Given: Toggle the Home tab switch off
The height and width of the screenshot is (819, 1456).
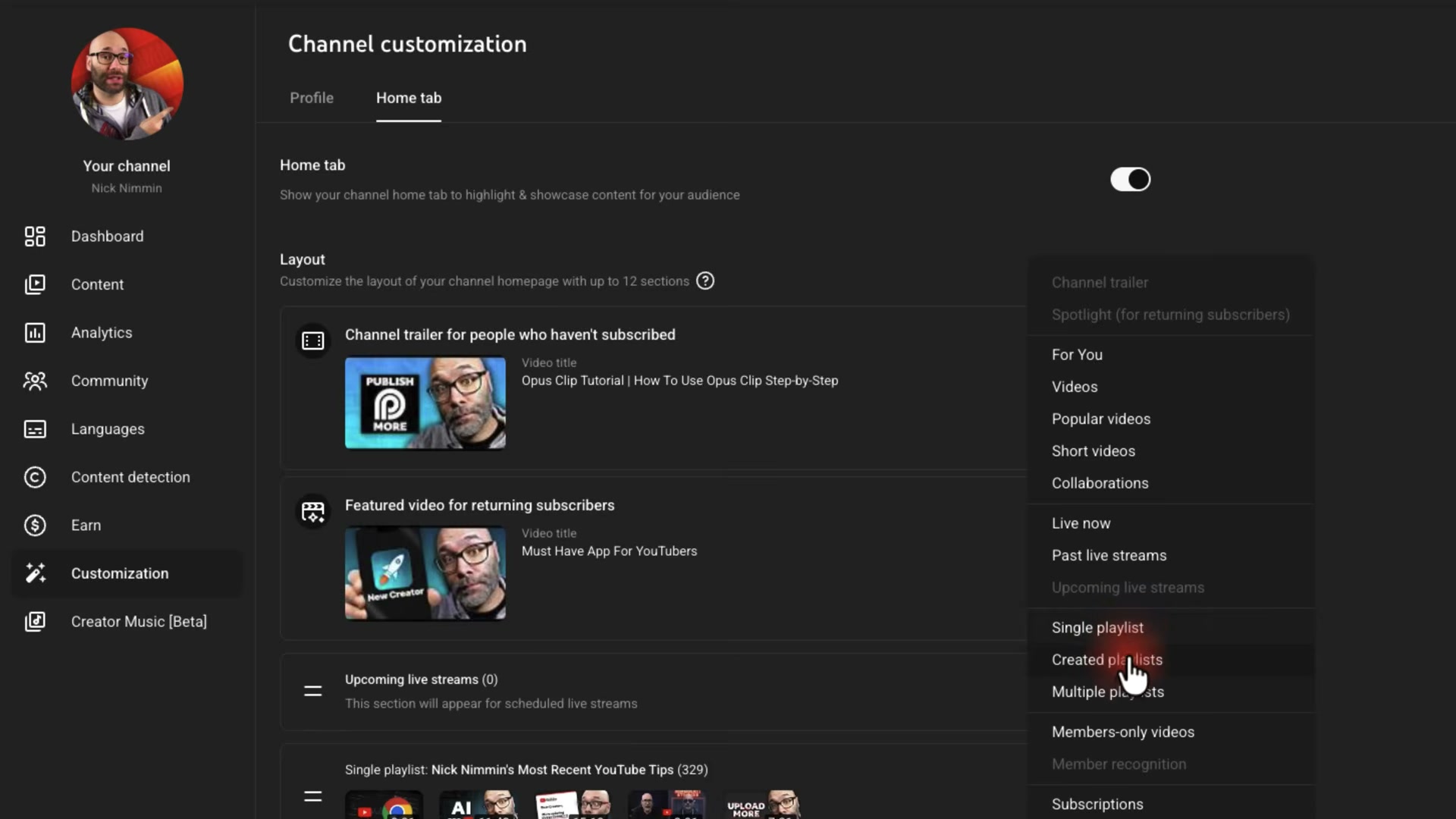Looking at the screenshot, I should click(1131, 180).
